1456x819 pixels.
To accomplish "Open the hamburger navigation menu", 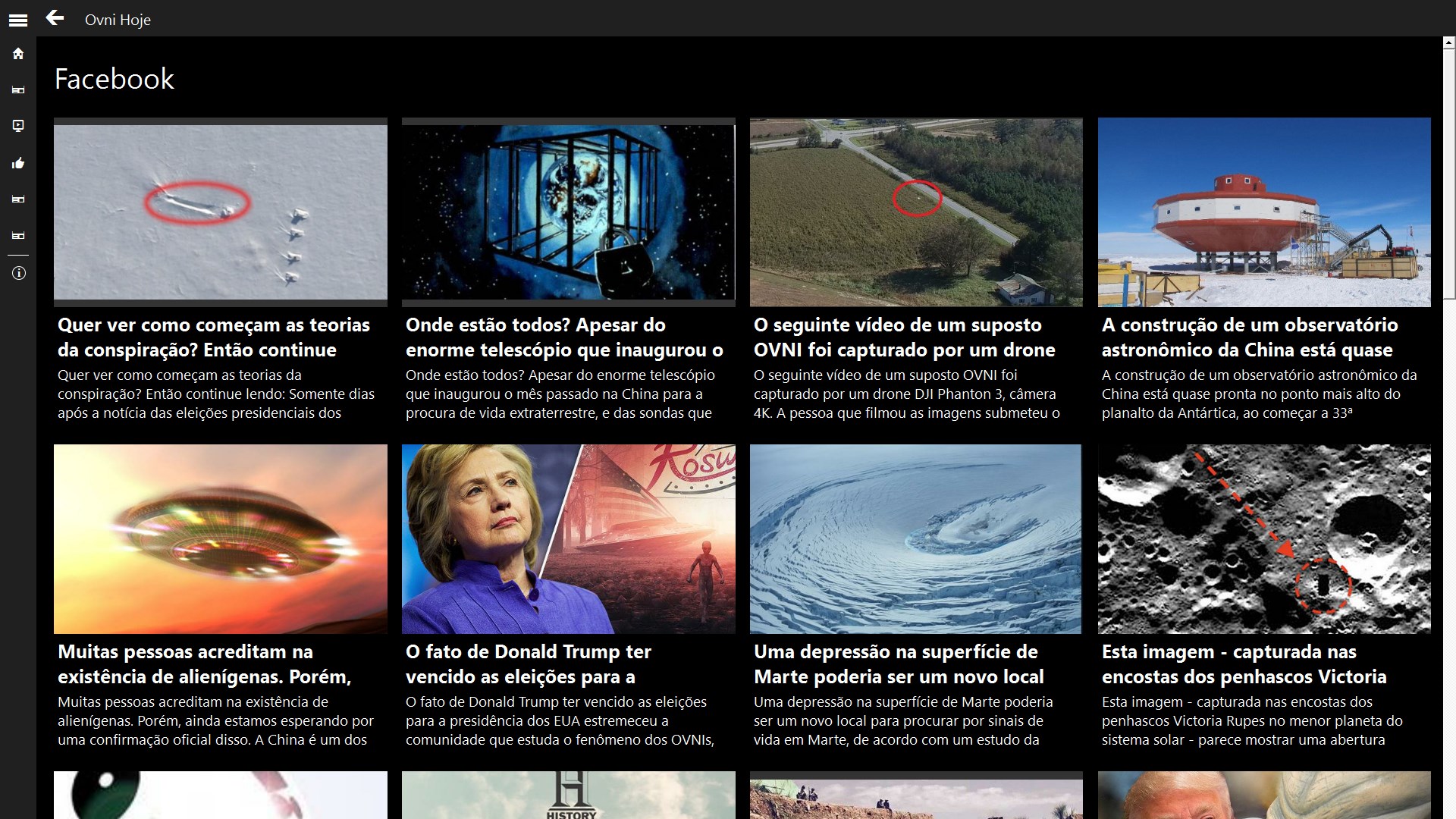I will (18, 20).
